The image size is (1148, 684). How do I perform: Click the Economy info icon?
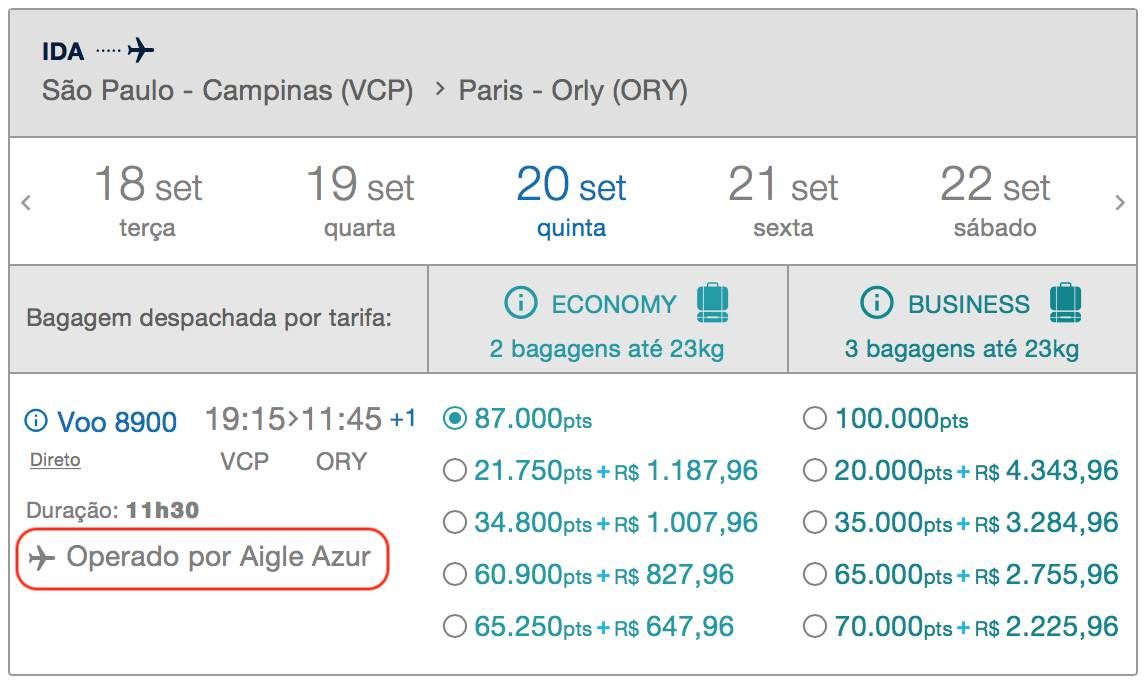(x=521, y=302)
